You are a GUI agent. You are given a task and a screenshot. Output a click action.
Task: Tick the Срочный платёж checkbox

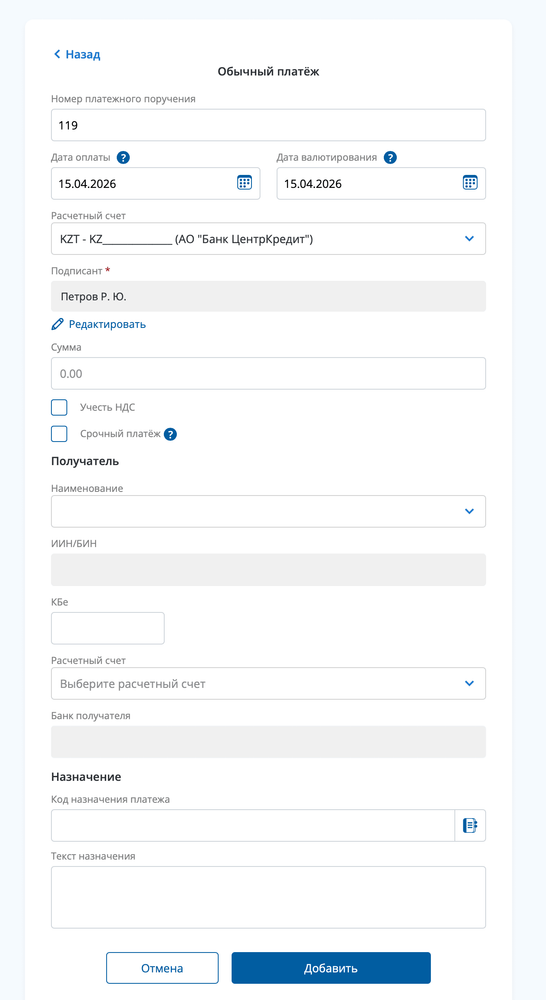point(59,434)
